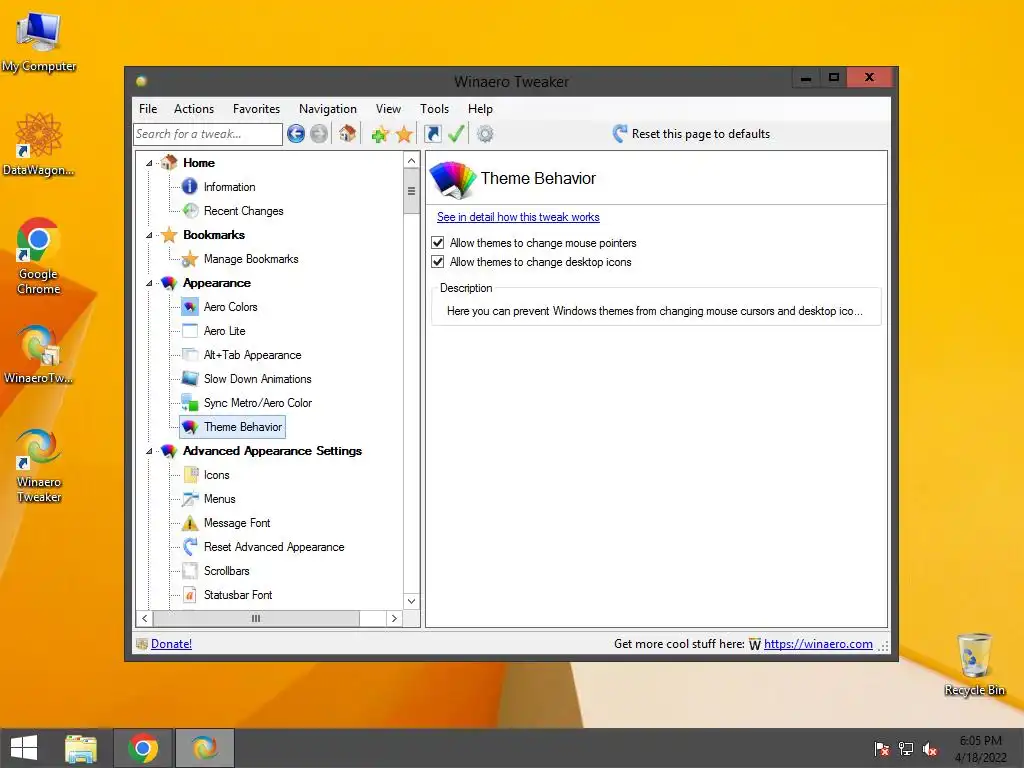Click the tree's horizontal scrollbar thumb

coord(256,618)
